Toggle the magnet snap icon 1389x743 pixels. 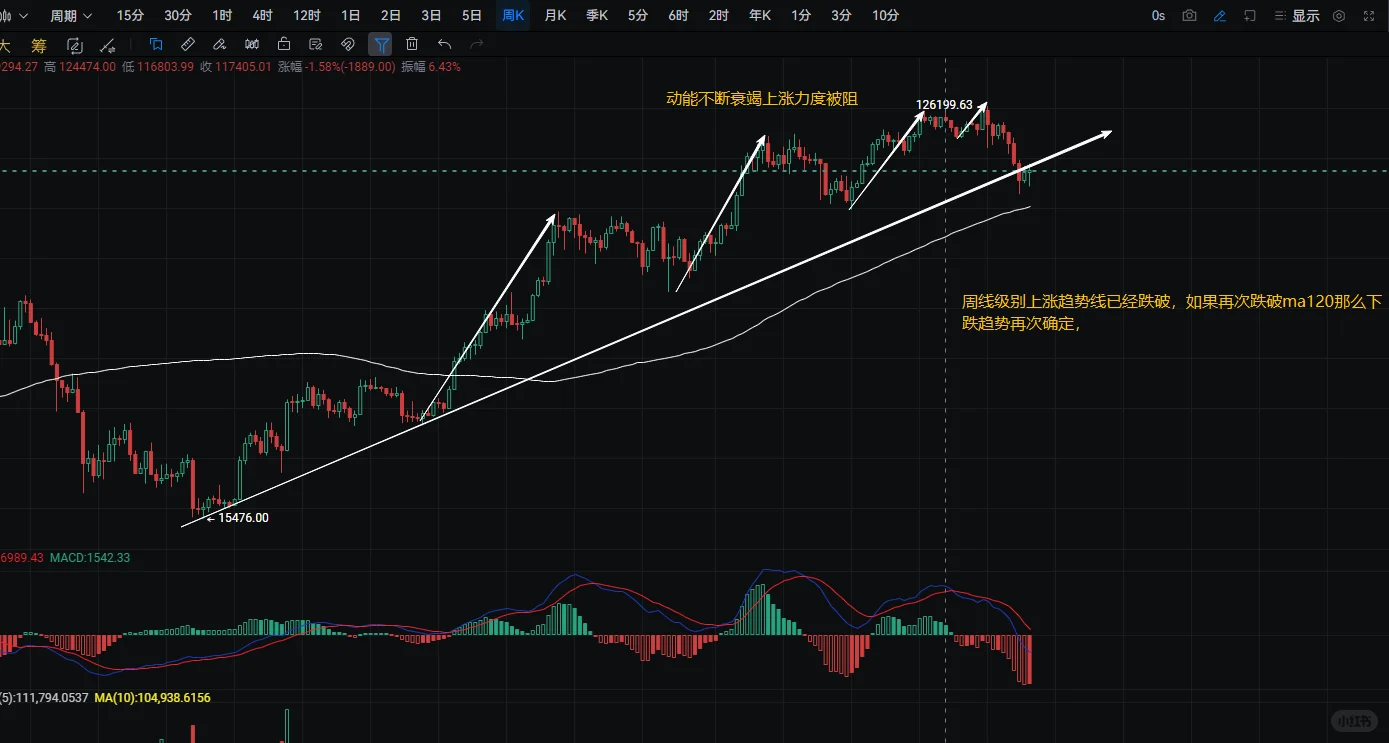(348, 44)
